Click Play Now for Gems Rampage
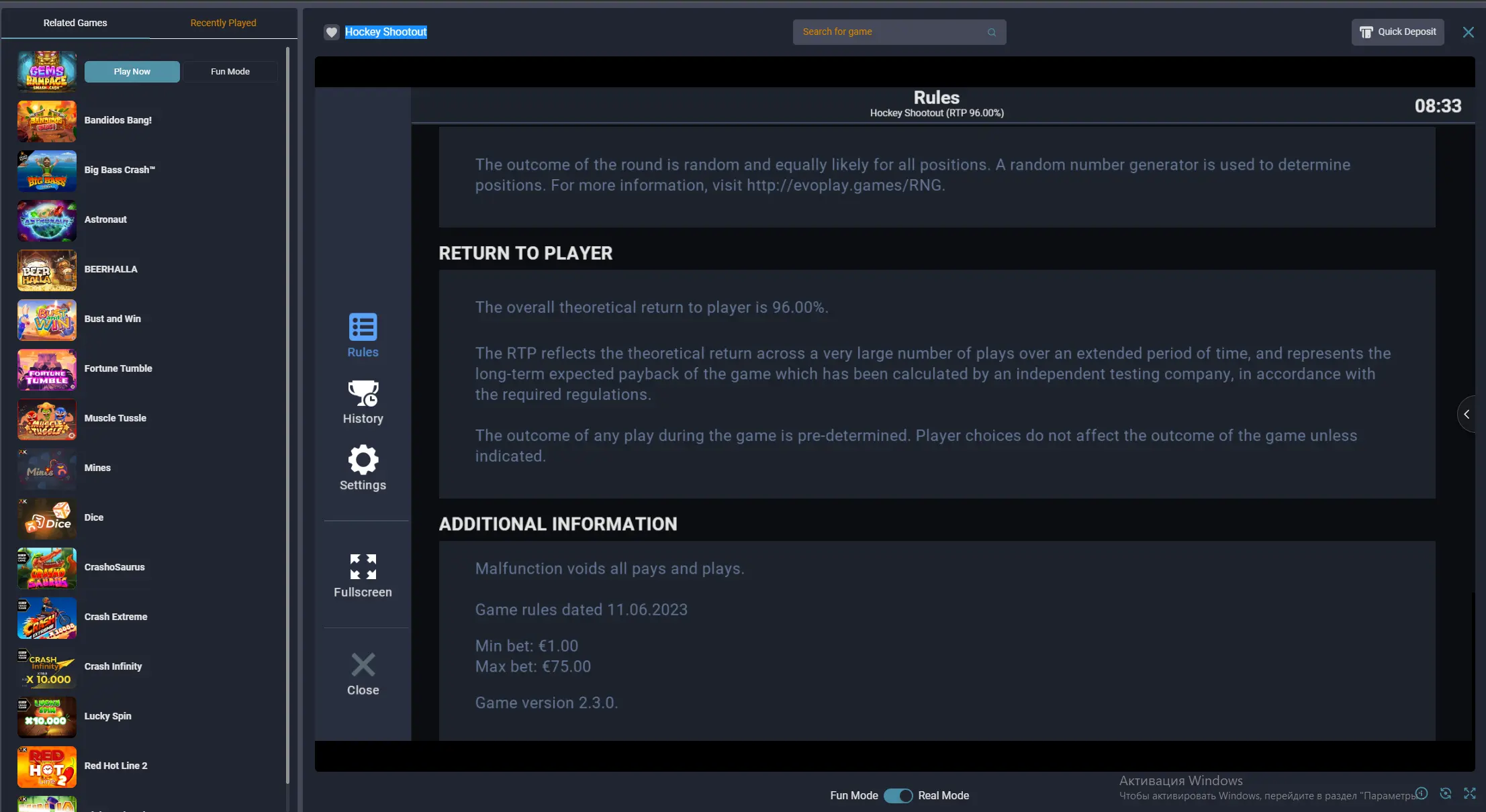The image size is (1486, 812). 132,71
